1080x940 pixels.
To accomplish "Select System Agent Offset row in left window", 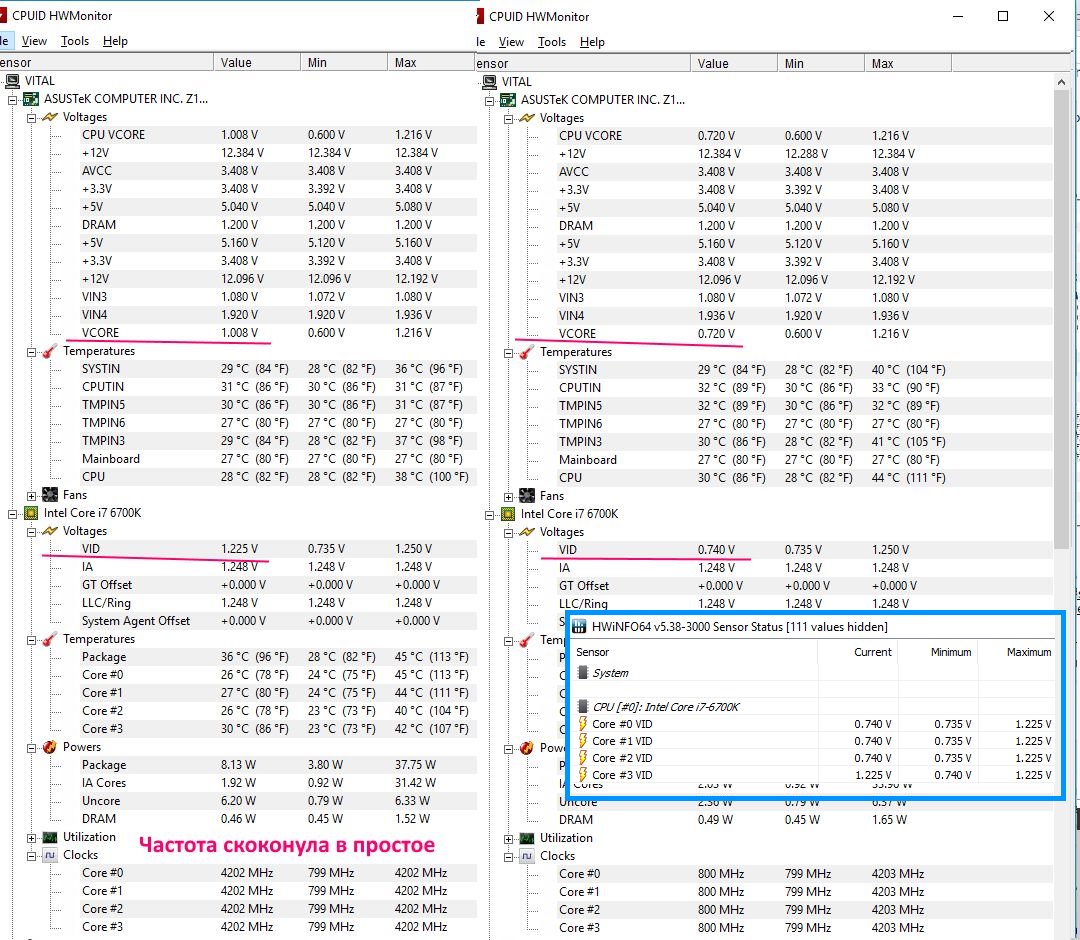I will click(x=278, y=621).
